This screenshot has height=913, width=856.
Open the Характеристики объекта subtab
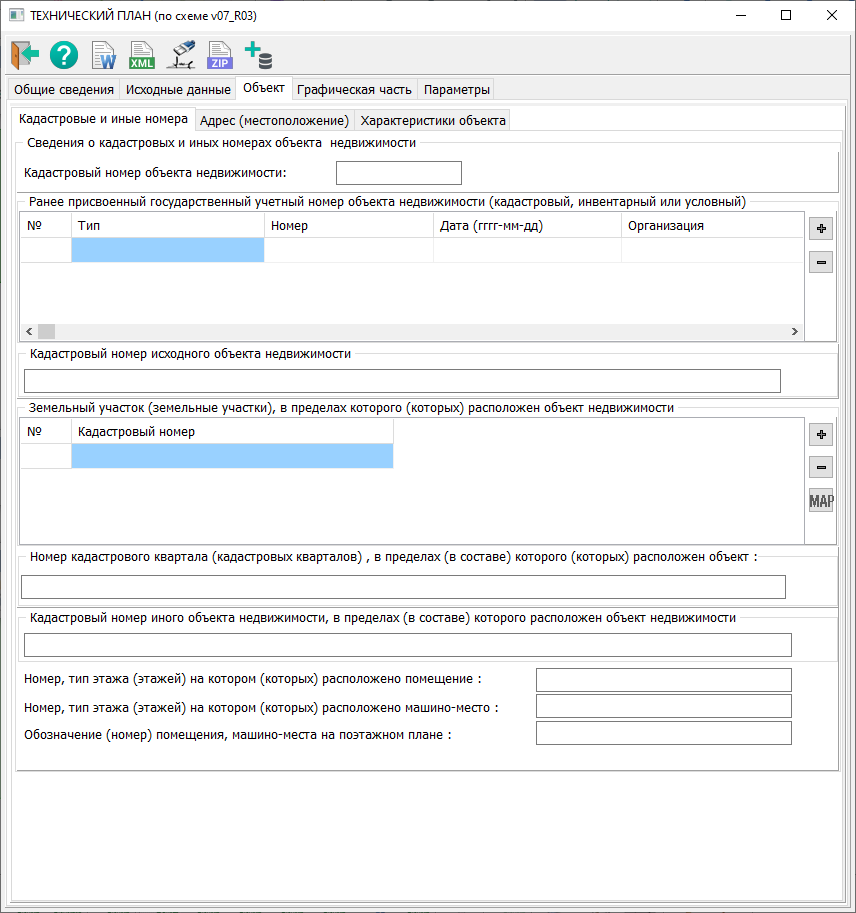tap(433, 121)
